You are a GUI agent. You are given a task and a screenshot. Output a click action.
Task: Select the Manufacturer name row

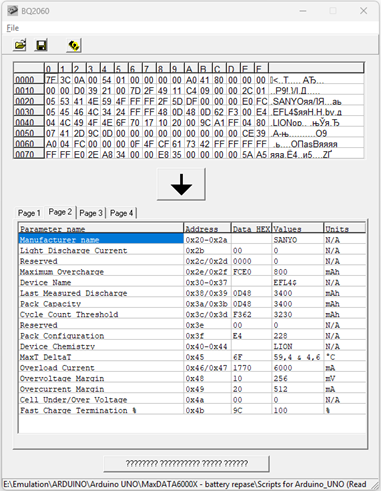[x=192, y=240]
